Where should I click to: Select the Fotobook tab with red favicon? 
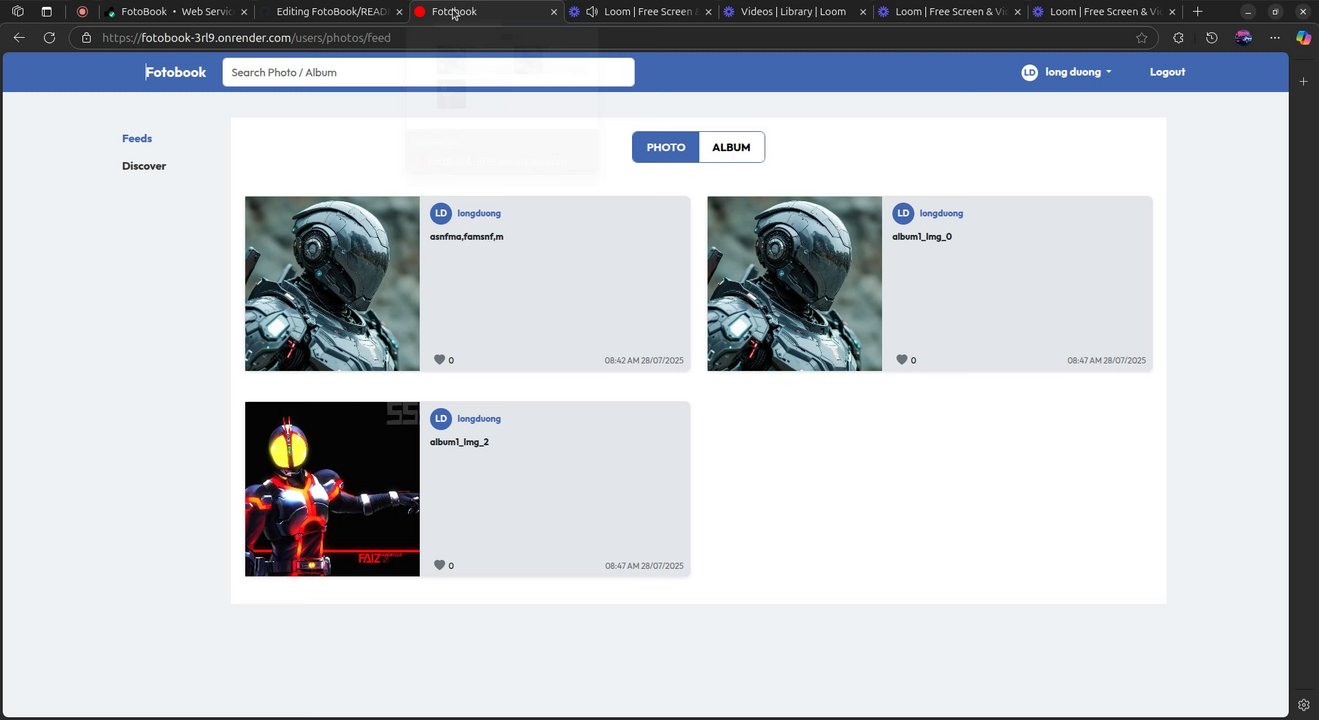click(x=486, y=12)
